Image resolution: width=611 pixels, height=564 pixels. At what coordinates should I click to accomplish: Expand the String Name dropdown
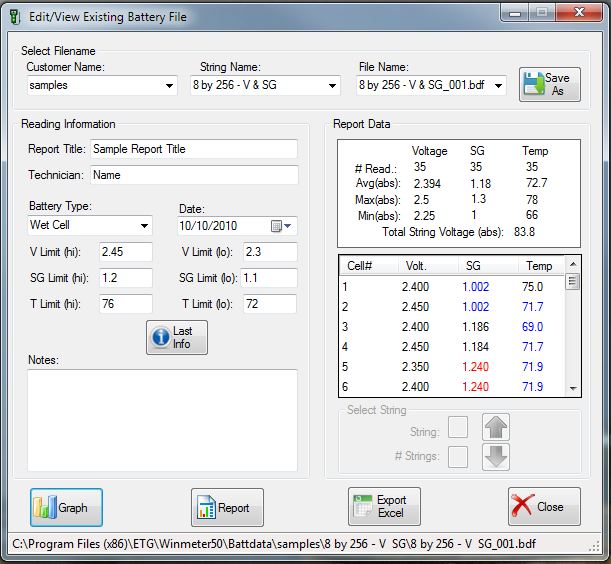(x=333, y=87)
